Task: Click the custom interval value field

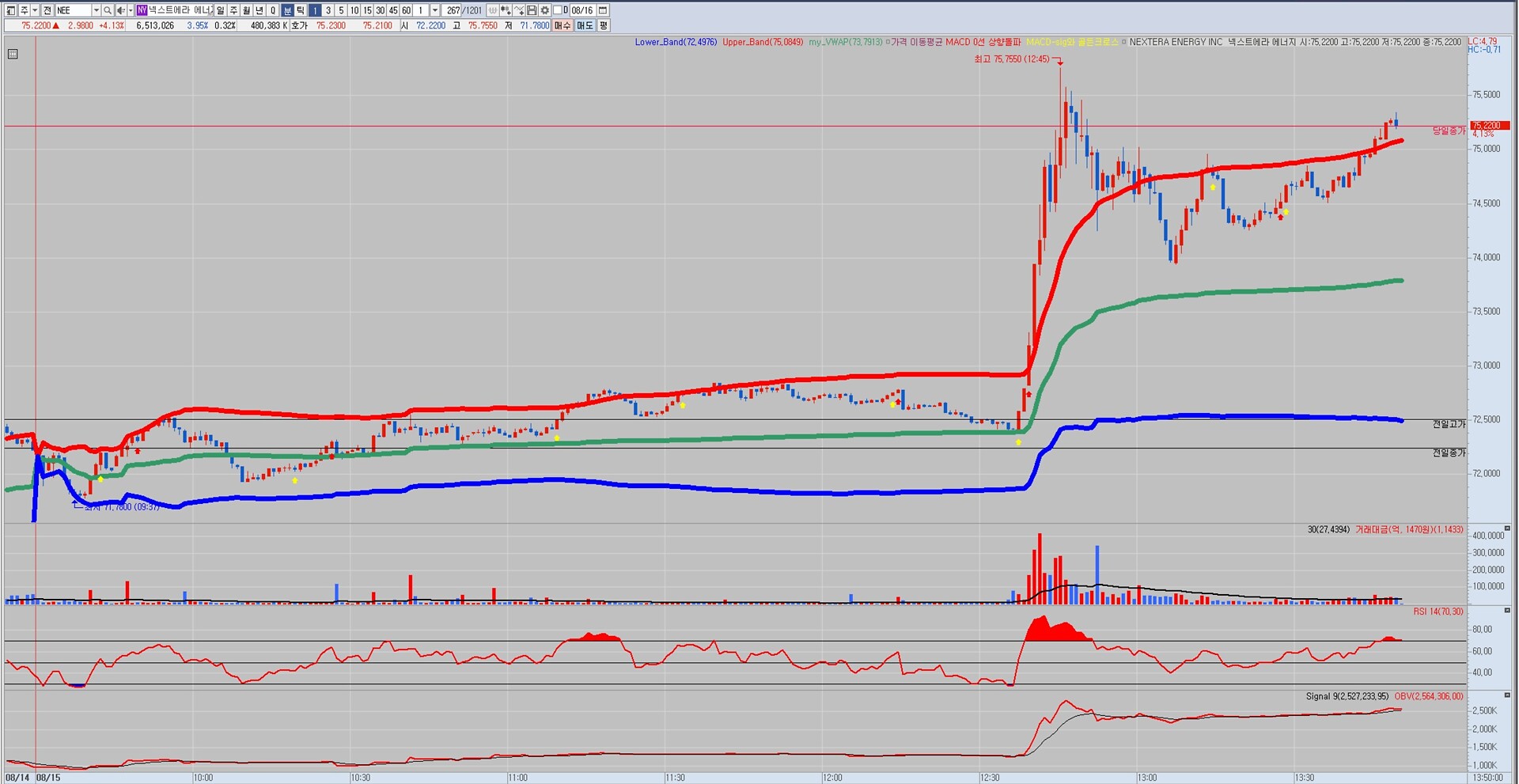Action: point(422,10)
